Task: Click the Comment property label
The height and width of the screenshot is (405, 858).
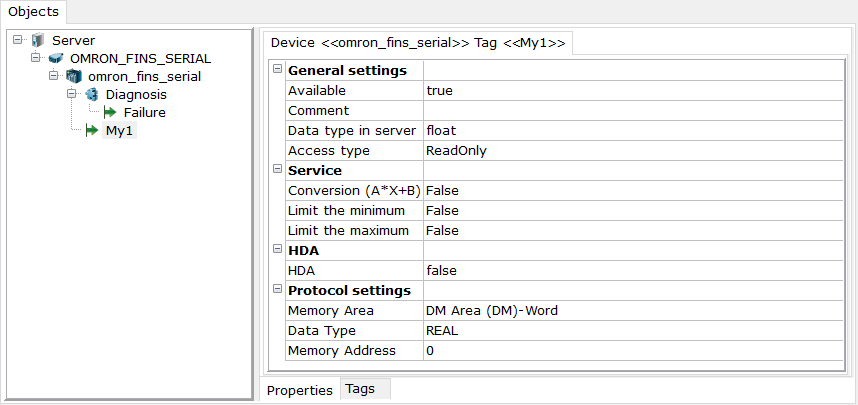Action: pos(318,111)
